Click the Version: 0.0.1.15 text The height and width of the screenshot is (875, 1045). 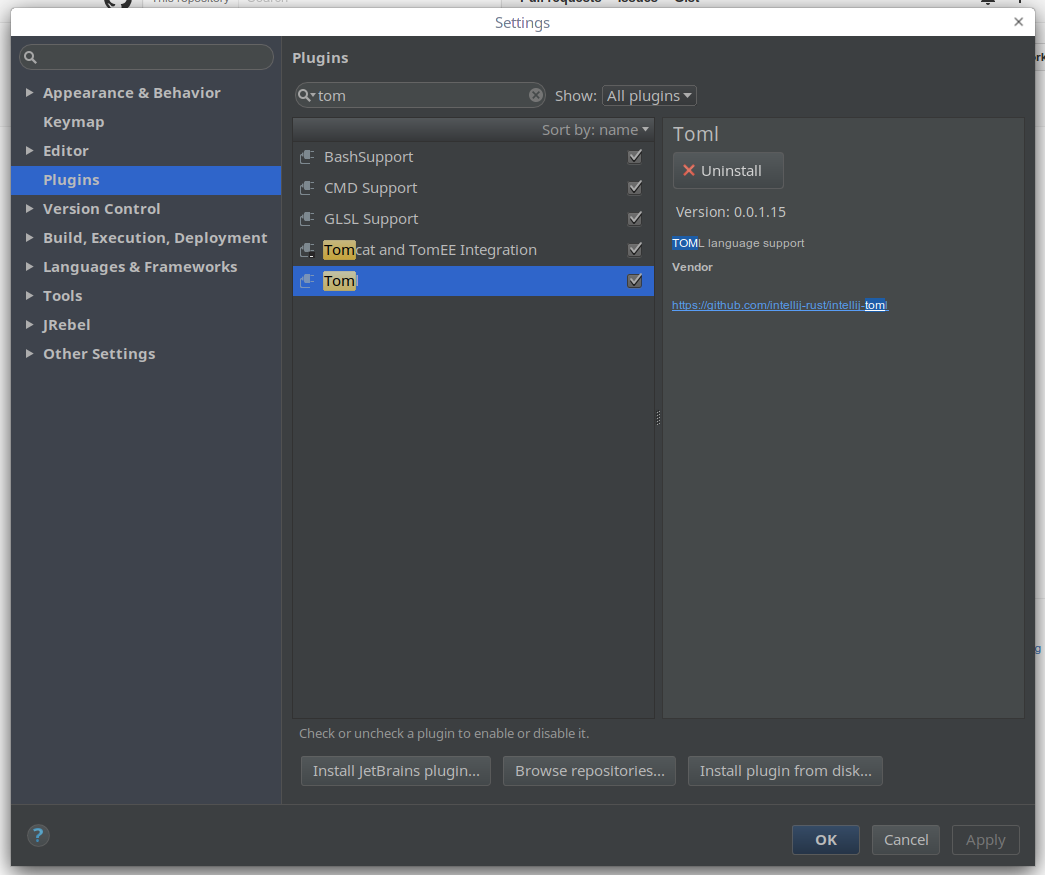(730, 212)
